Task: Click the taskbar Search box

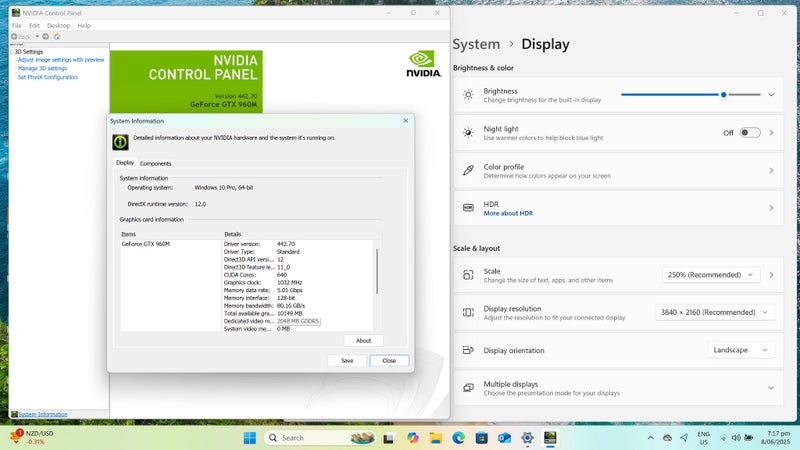Action: coord(320,438)
